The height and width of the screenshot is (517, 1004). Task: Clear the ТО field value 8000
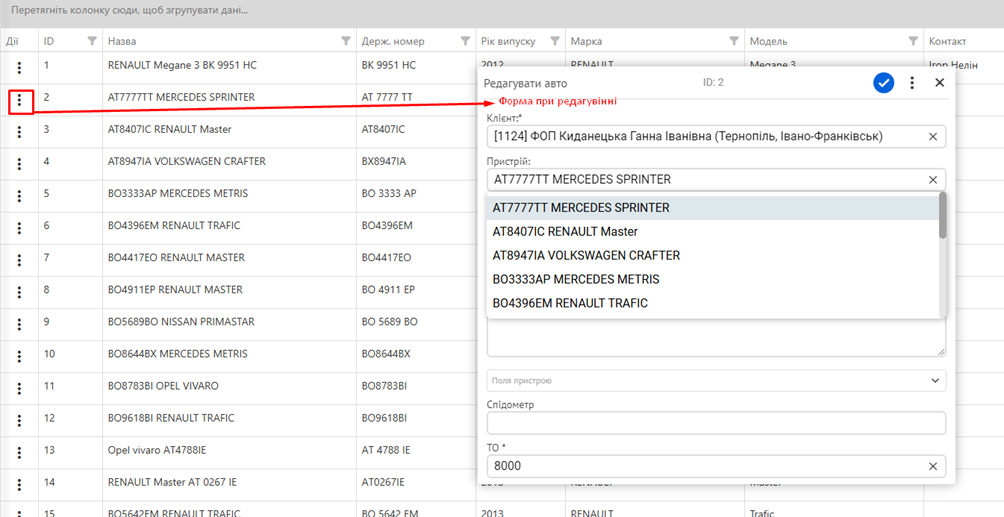933,466
